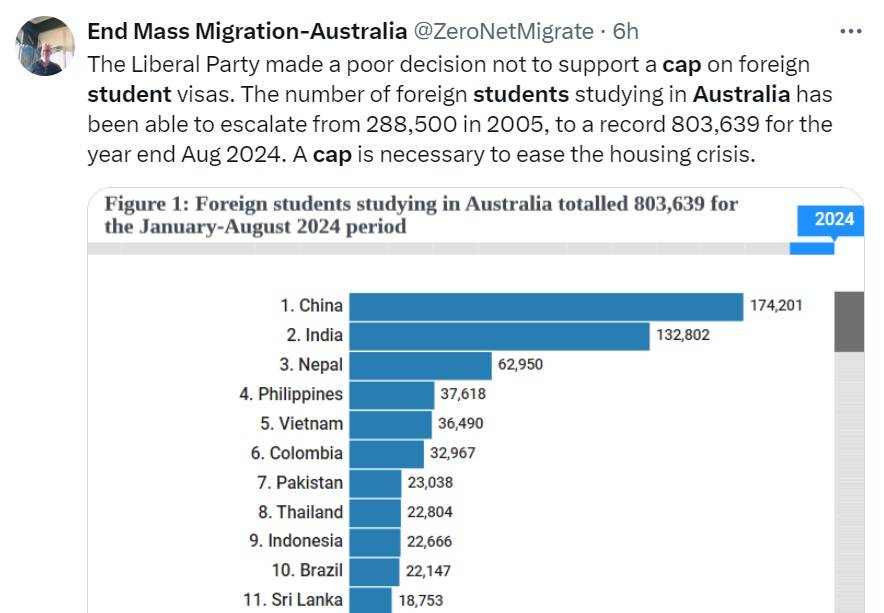Select the Philippines bar in the chart
Screen dimensions: 884x613
tap(391, 394)
